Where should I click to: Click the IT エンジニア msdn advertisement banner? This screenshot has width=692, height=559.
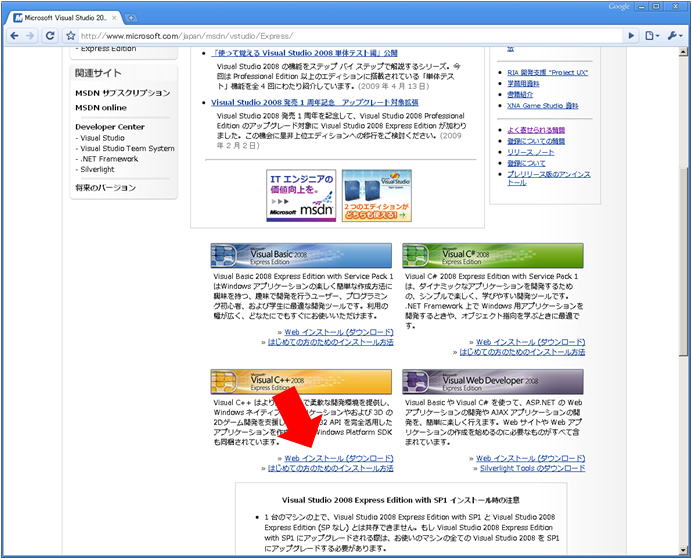coord(301,195)
